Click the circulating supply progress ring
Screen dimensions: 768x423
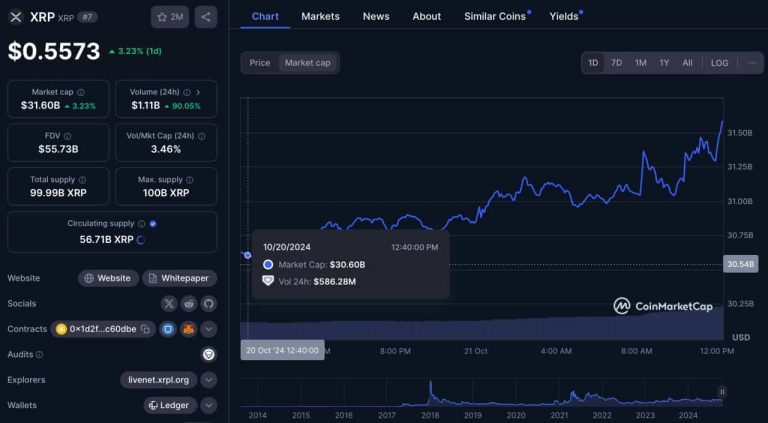coord(140,240)
